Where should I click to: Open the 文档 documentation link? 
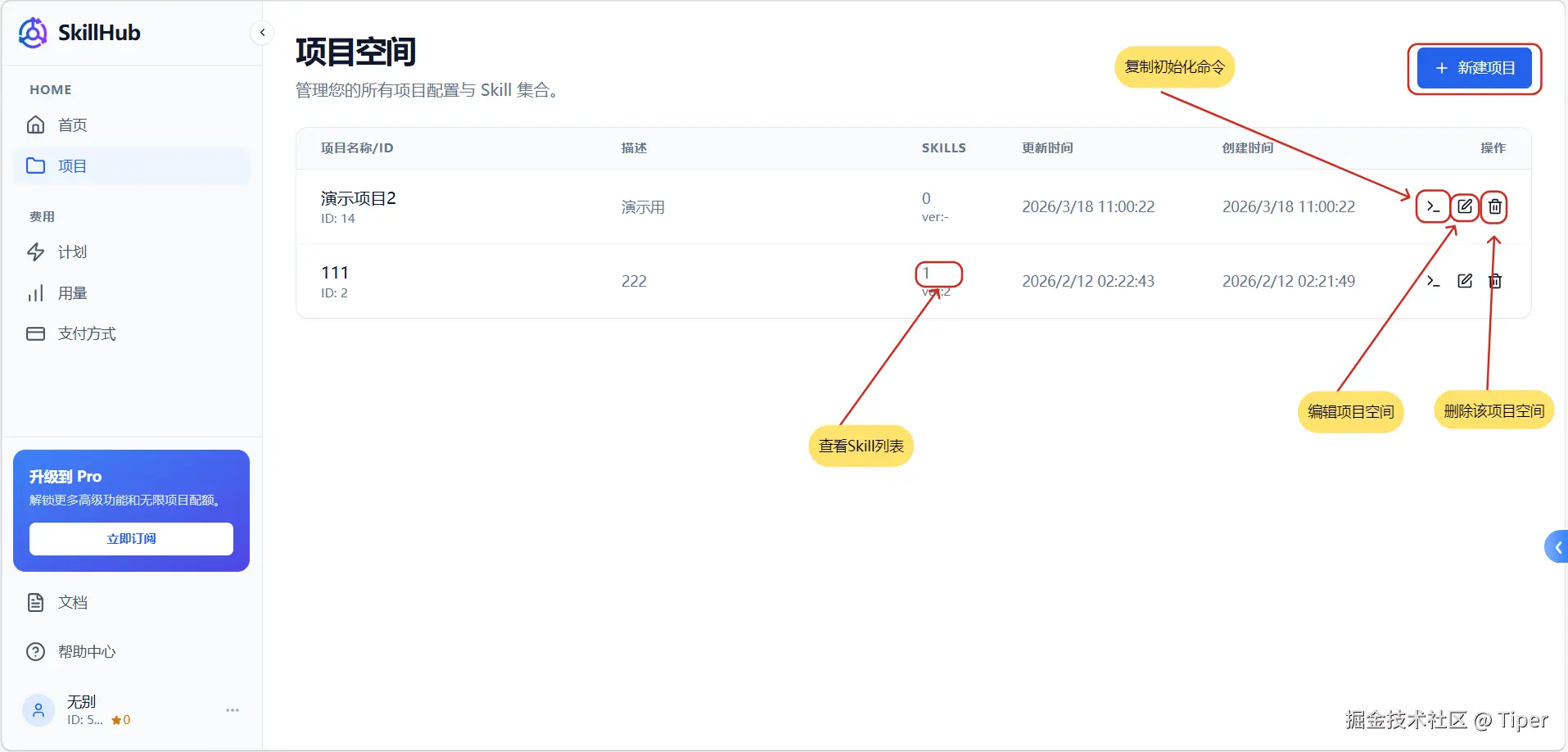pos(132,602)
